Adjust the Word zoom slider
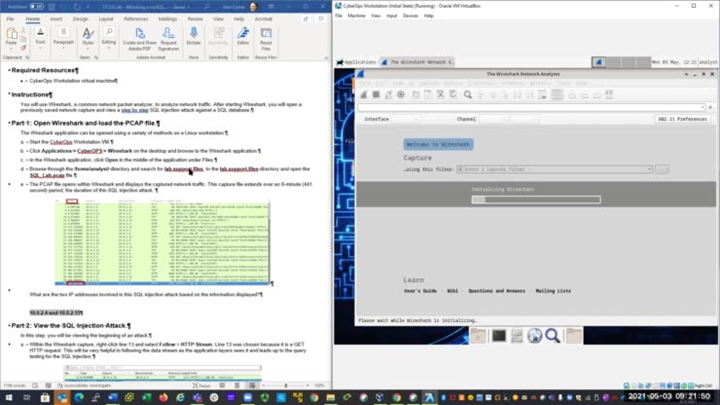 (x=286, y=386)
